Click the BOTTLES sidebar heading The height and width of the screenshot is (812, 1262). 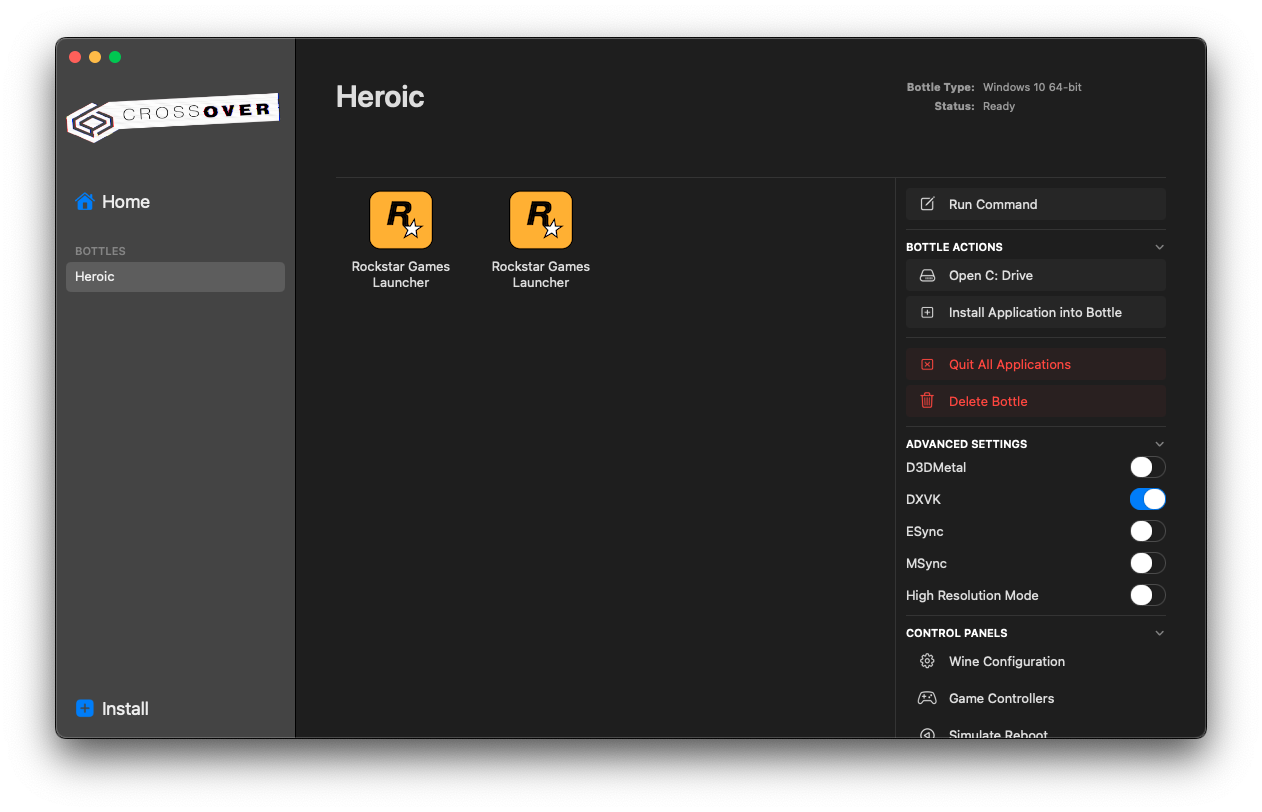(x=100, y=251)
